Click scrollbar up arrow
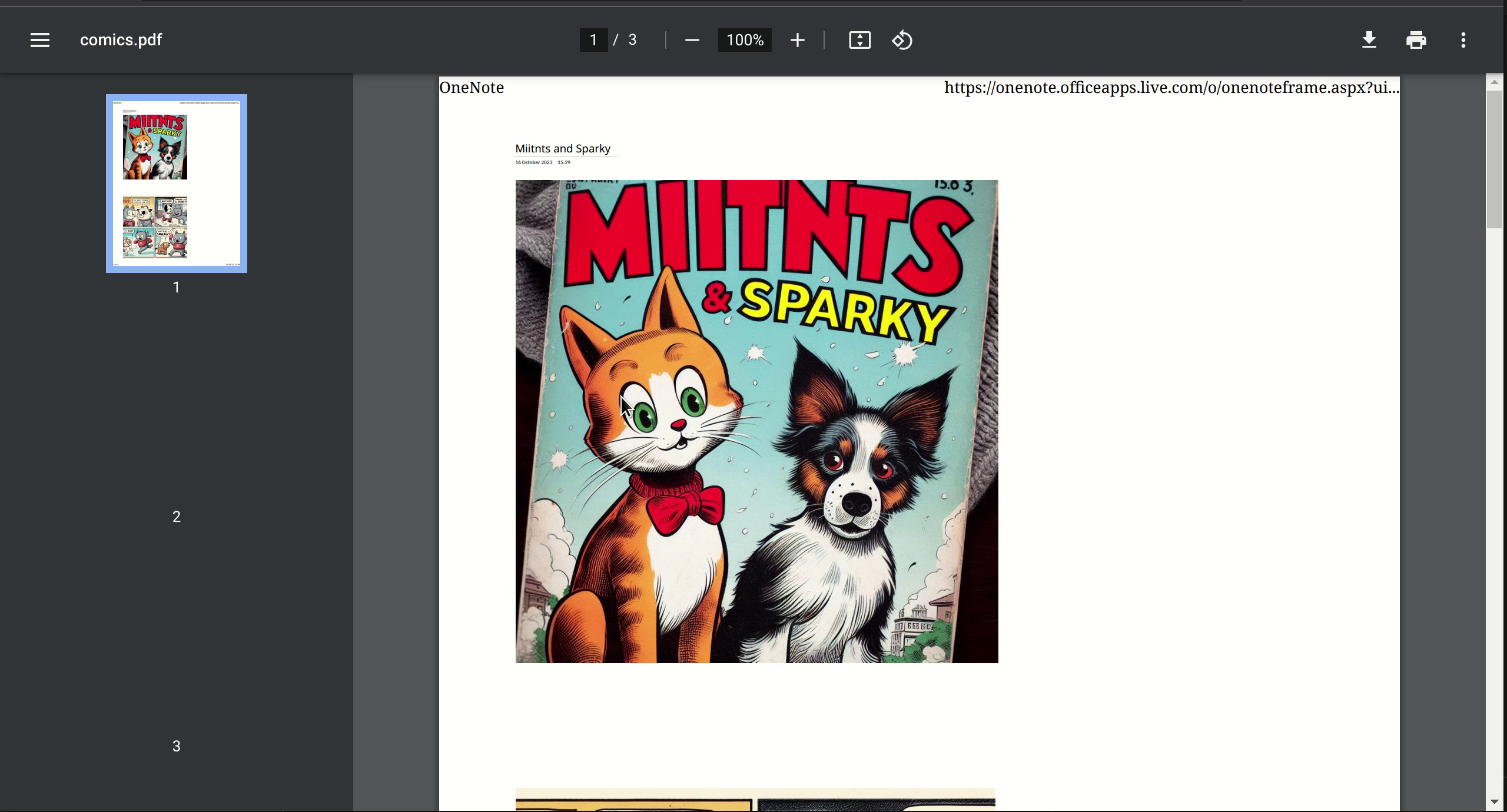Image resolution: width=1507 pixels, height=812 pixels. [1494, 82]
